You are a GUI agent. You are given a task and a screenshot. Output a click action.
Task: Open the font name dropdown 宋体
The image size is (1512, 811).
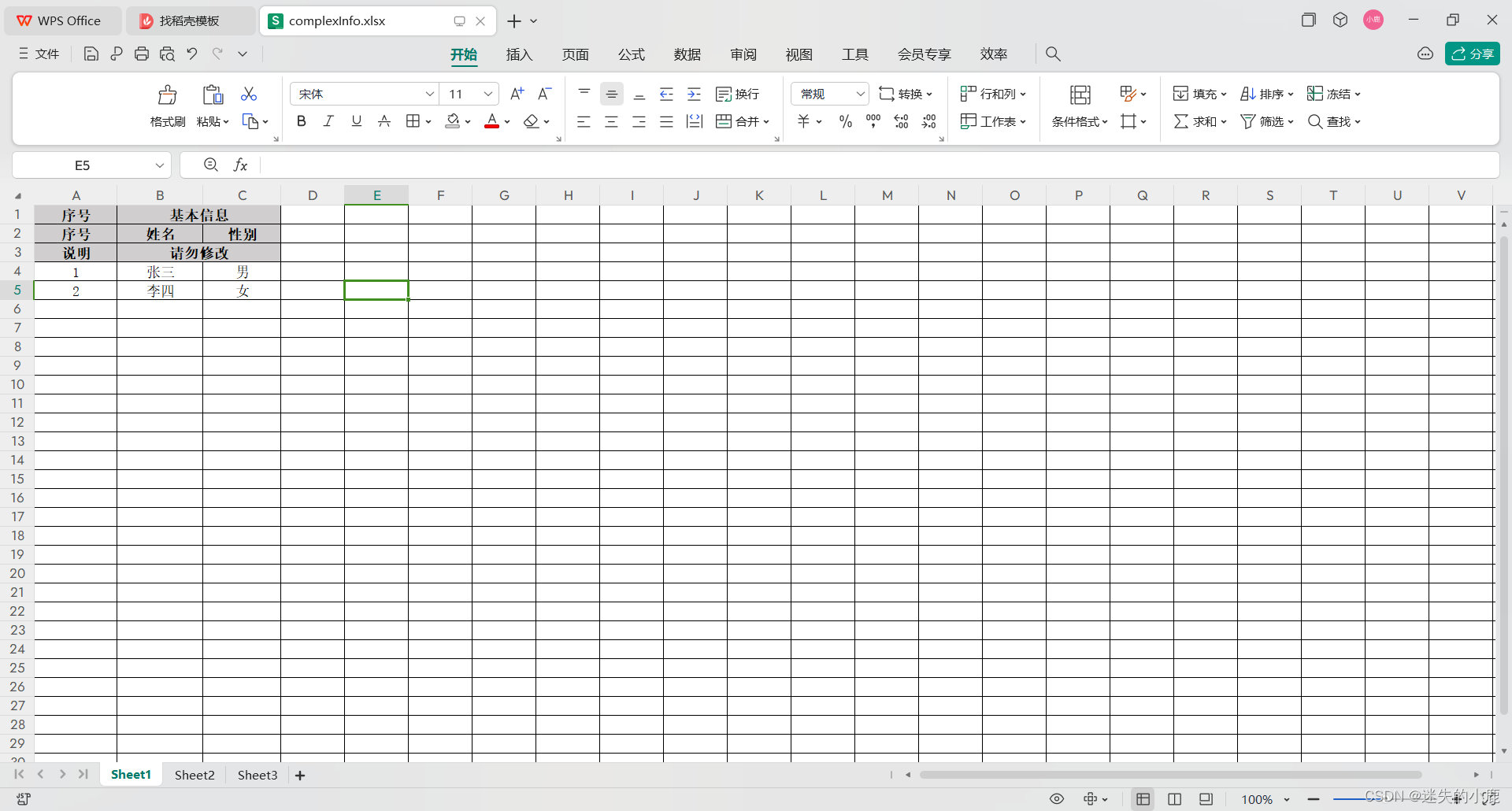(430, 94)
